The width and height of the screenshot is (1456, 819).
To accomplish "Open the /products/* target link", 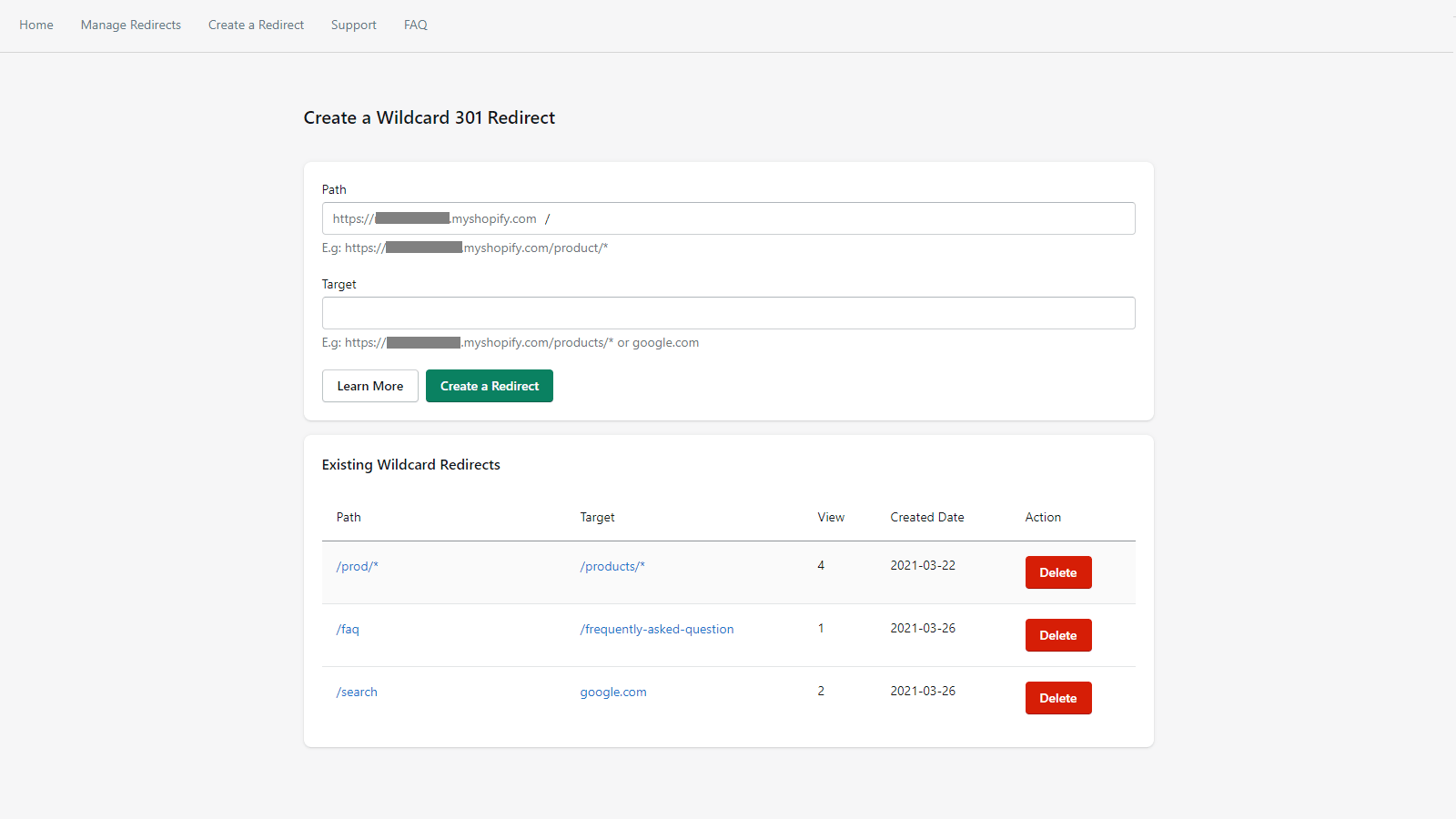I will click(x=612, y=566).
